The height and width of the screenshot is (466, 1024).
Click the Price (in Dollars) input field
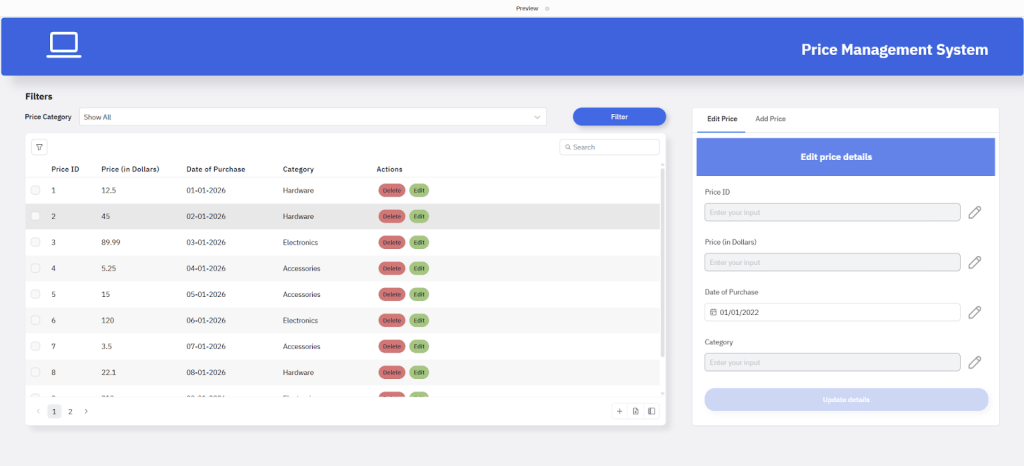tap(832, 262)
